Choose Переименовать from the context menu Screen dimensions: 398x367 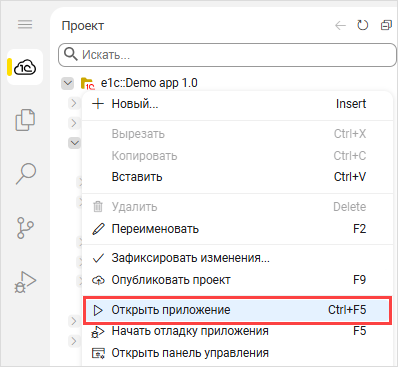point(237,229)
